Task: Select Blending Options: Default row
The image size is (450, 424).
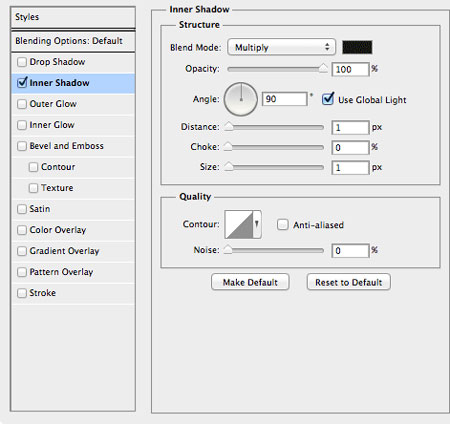Action: pos(73,41)
